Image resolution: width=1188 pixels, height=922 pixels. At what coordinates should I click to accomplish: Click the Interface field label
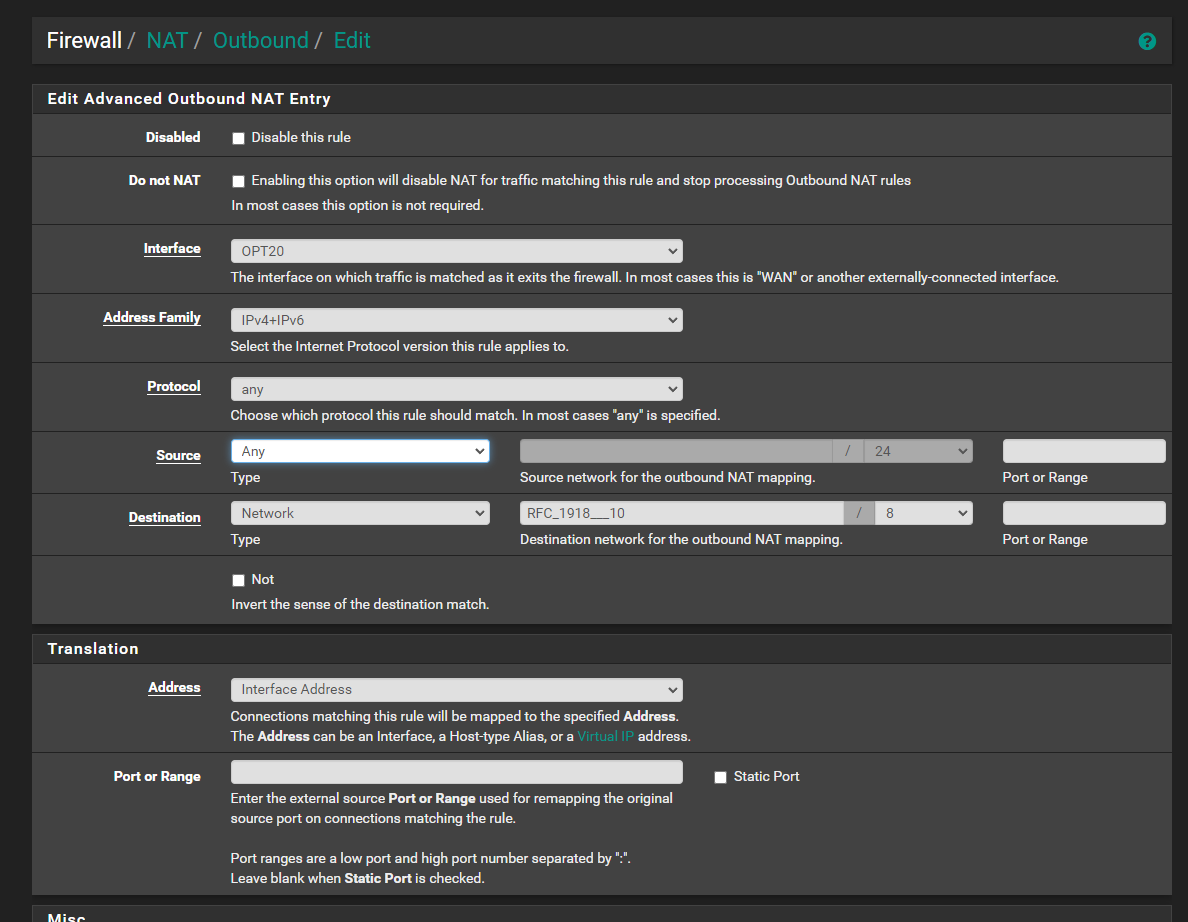[x=172, y=248]
